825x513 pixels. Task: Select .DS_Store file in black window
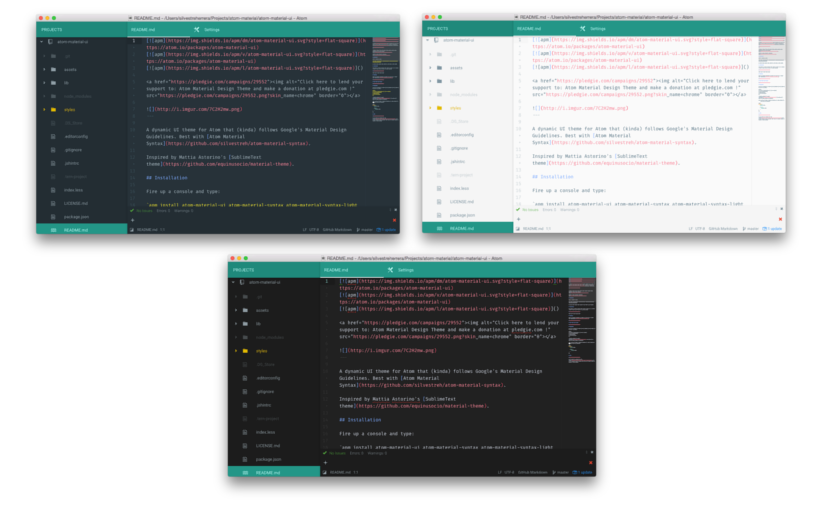coord(266,365)
